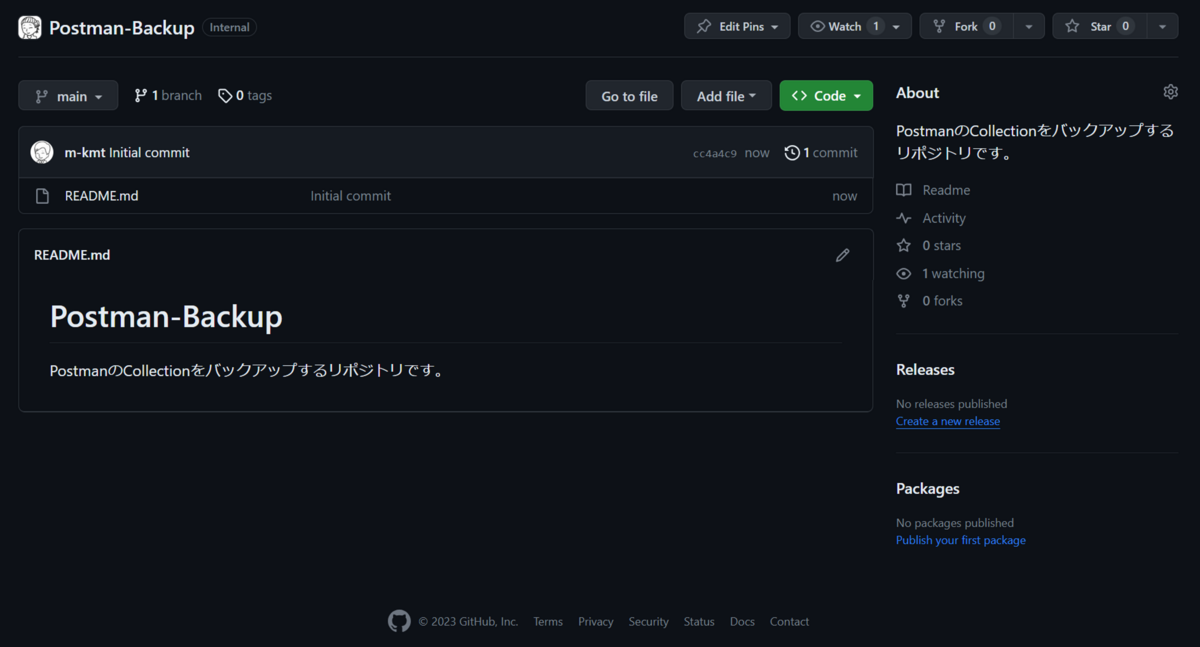The height and width of the screenshot is (647, 1200).
Task: Open the Initial commit link in README.md row
Action: click(350, 196)
